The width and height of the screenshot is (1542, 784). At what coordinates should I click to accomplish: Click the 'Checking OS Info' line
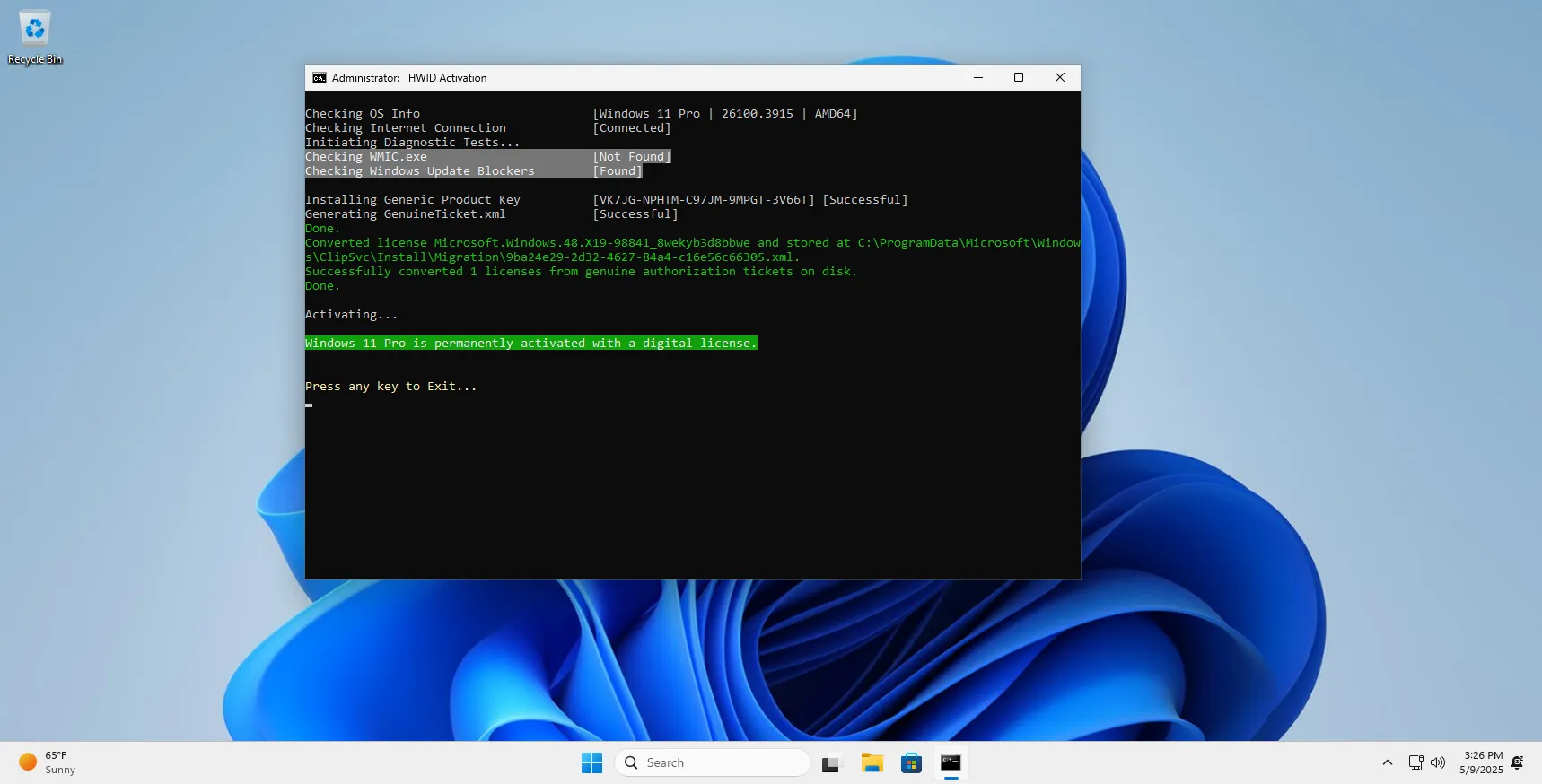(363, 114)
